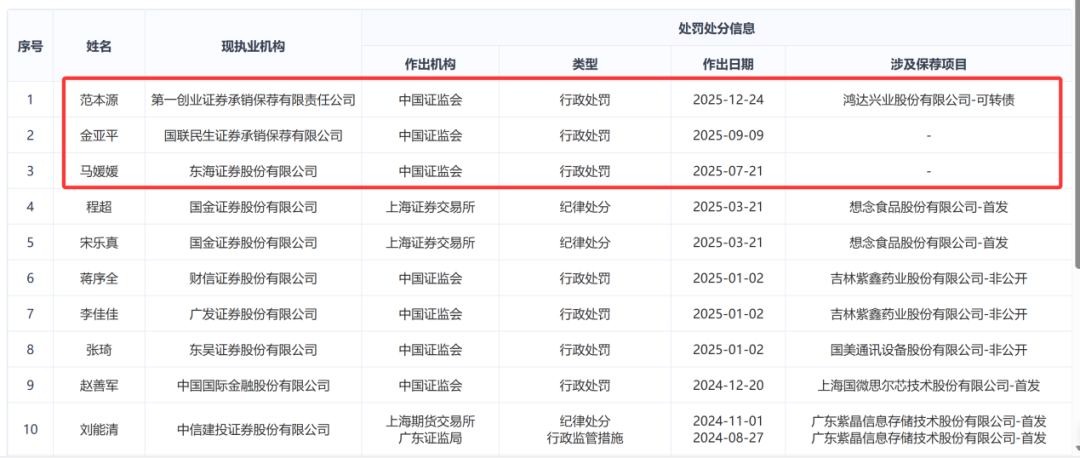Click 行政处罚 in 金亚平's row
Viewport: 1080px width, 458px height.
point(584,136)
